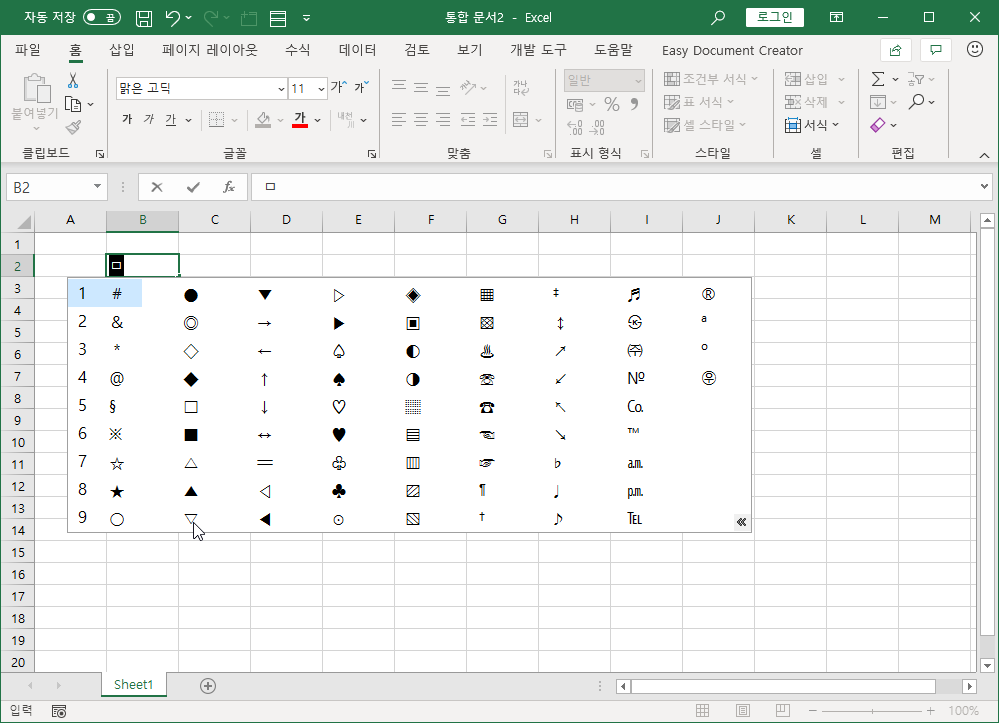Click the 로그인 (Sign in) button
This screenshot has height=723, width=999.
(775, 17)
